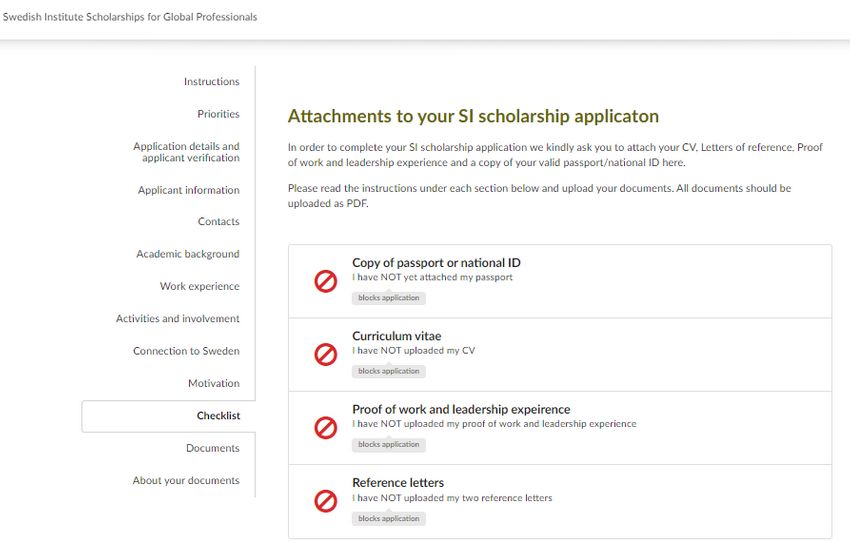Select the Checklist tab in sidebar
Screen dimensions: 850x542
pyautogui.click(x=218, y=416)
